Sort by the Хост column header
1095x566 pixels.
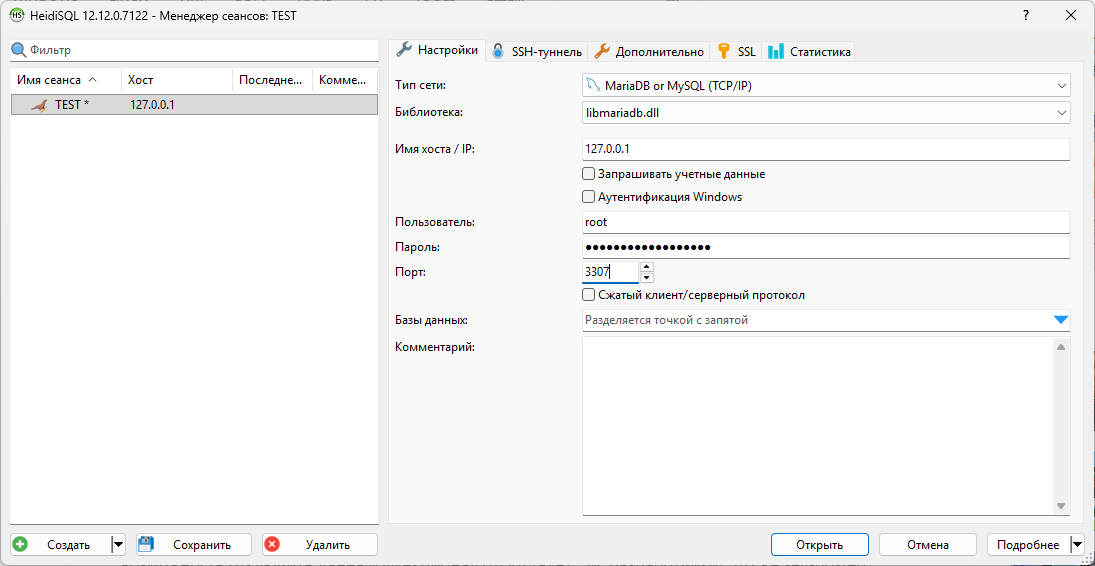tap(177, 80)
